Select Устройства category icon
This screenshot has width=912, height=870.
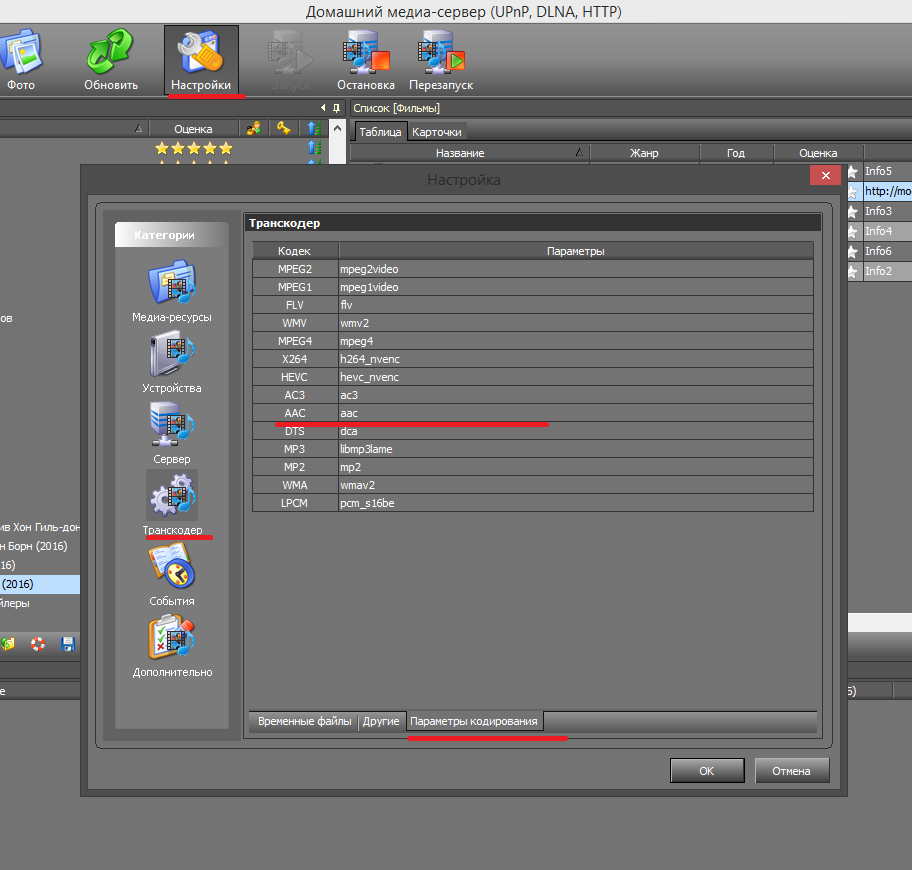[172, 355]
